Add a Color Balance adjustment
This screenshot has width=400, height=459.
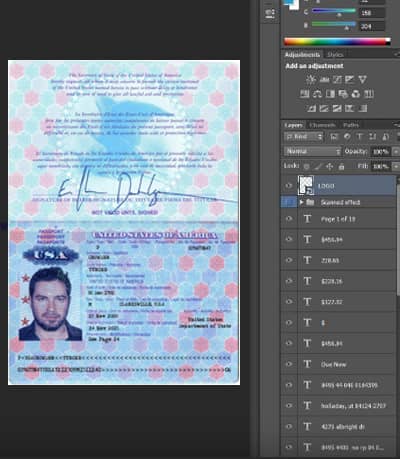(x=318, y=94)
